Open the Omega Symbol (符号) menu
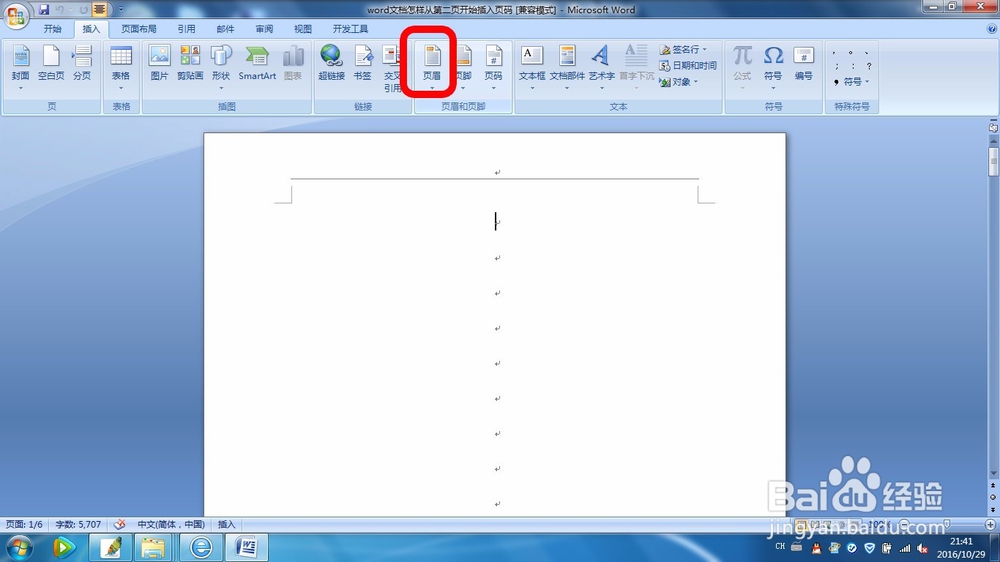Screen dimensions: 1000x562 point(773,64)
